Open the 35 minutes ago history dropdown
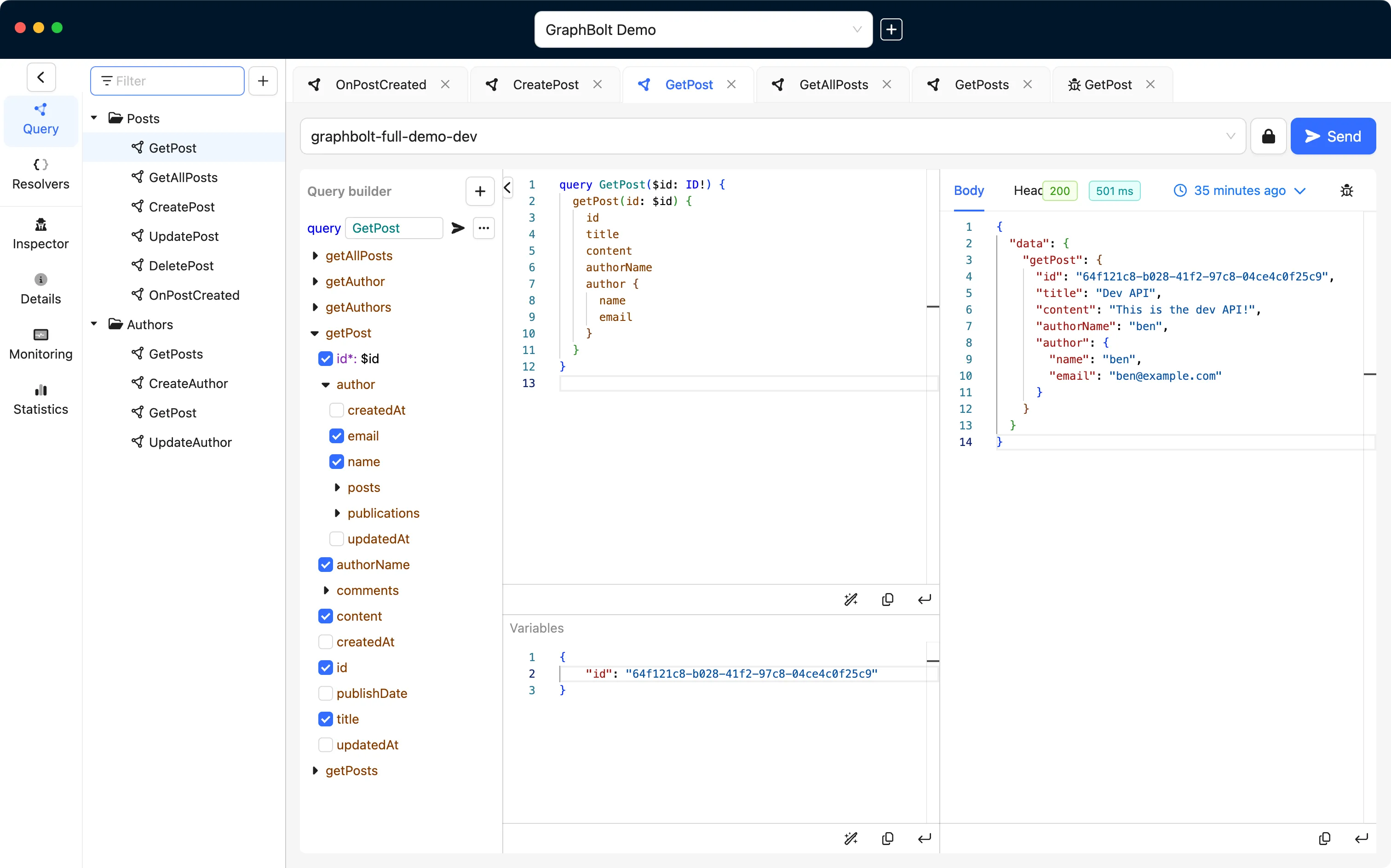Screen dimensions: 1391x868 click(x=1239, y=191)
